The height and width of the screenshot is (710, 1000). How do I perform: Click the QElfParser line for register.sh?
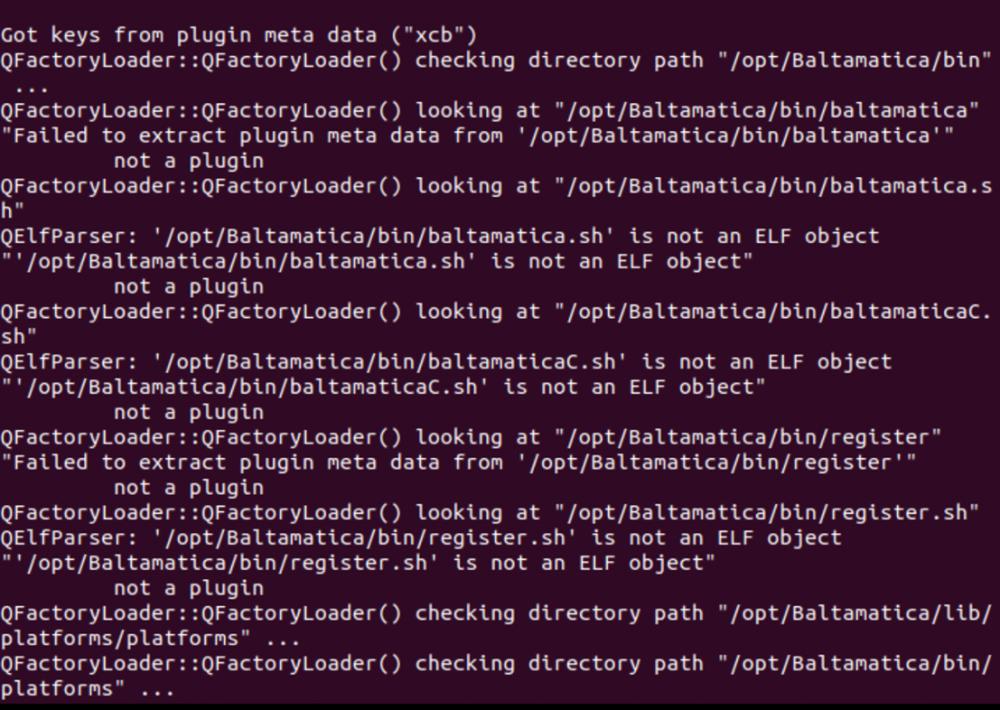coord(421,537)
